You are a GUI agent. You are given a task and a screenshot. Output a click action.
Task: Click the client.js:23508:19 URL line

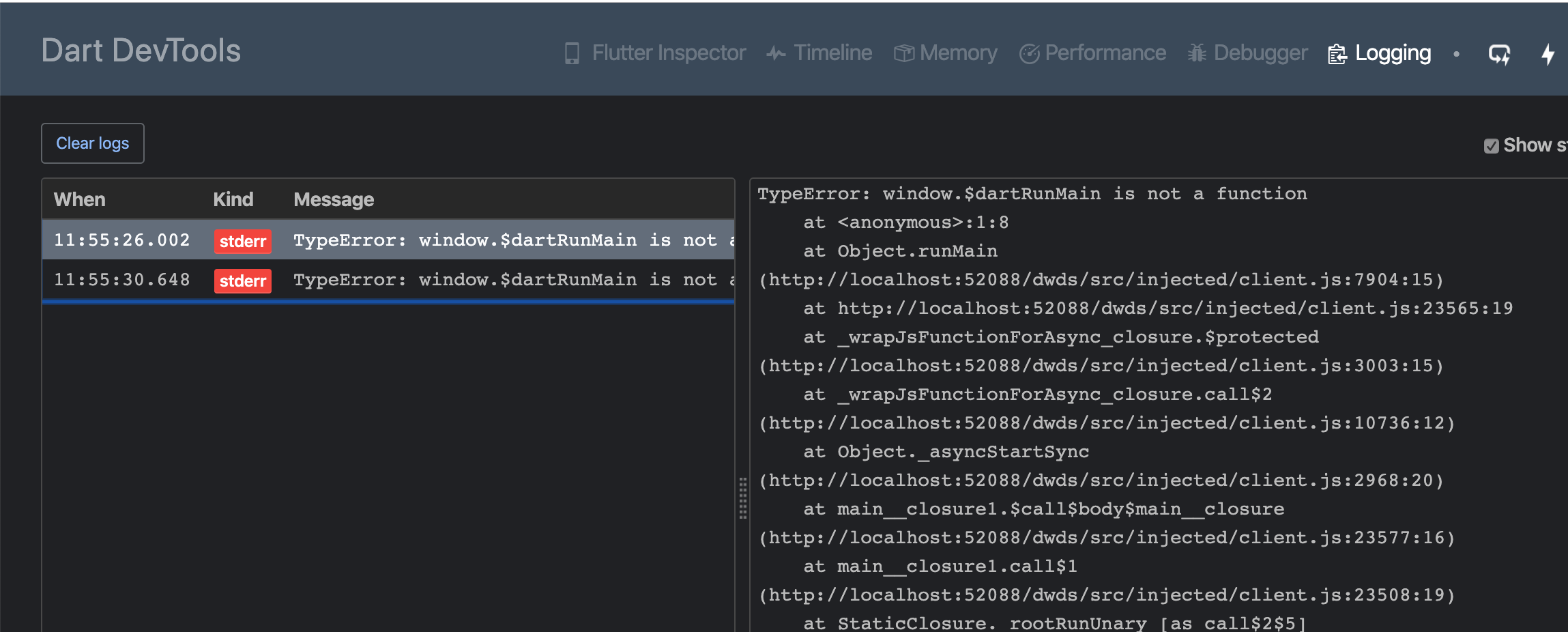[x=1107, y=595]
